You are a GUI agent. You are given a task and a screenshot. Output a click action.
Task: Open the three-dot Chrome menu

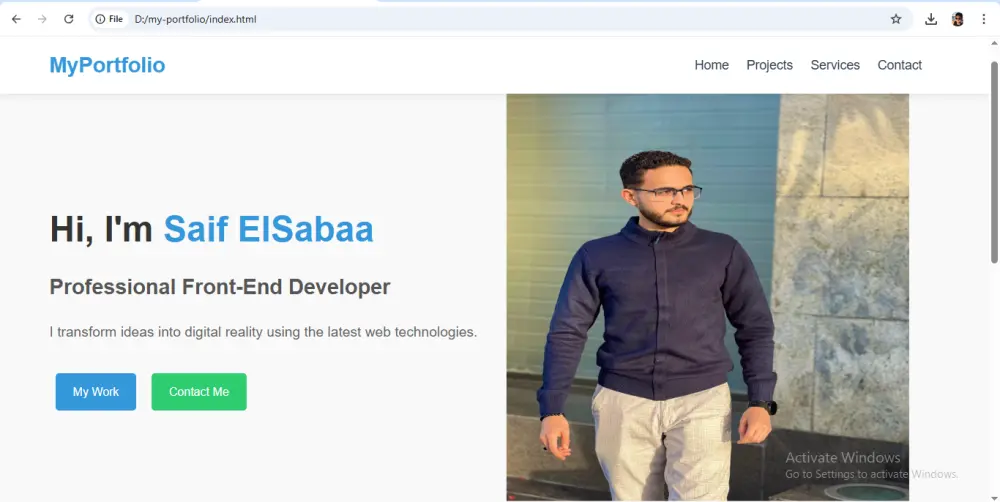pos(983,19)
